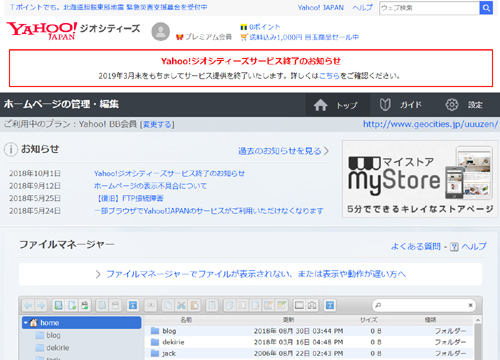Create a new folder using the toolbar icon
This screenshot has height=360, width=500.
[58, 305]
